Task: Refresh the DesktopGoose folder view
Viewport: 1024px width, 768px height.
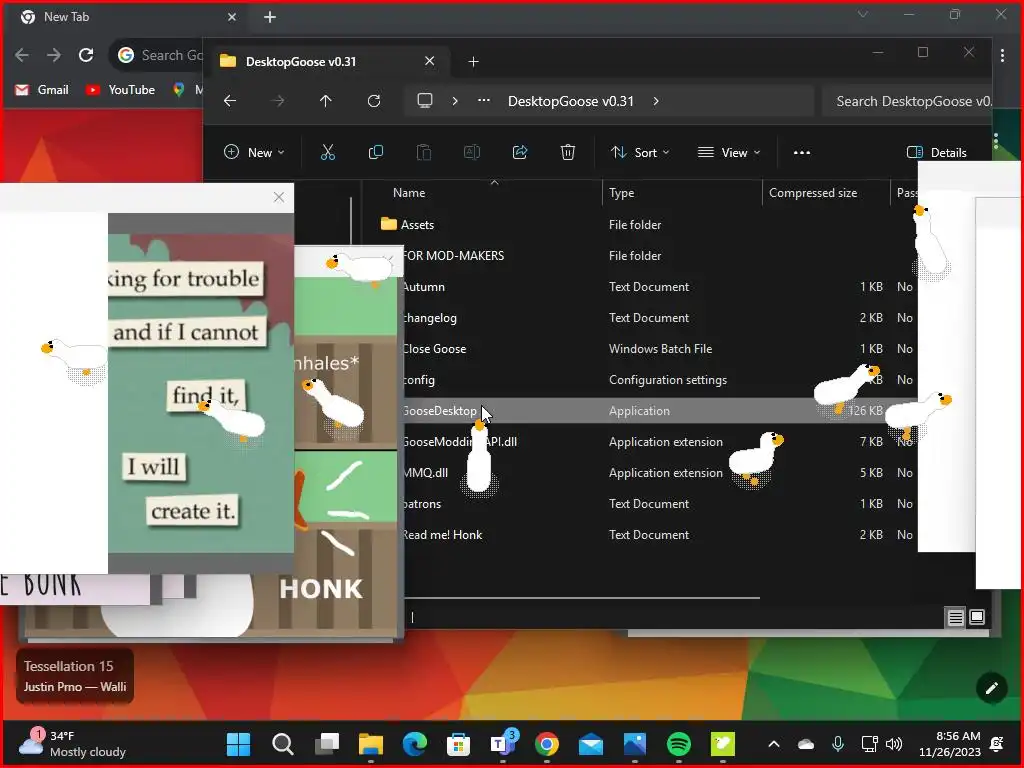Action: click(374, 101)
